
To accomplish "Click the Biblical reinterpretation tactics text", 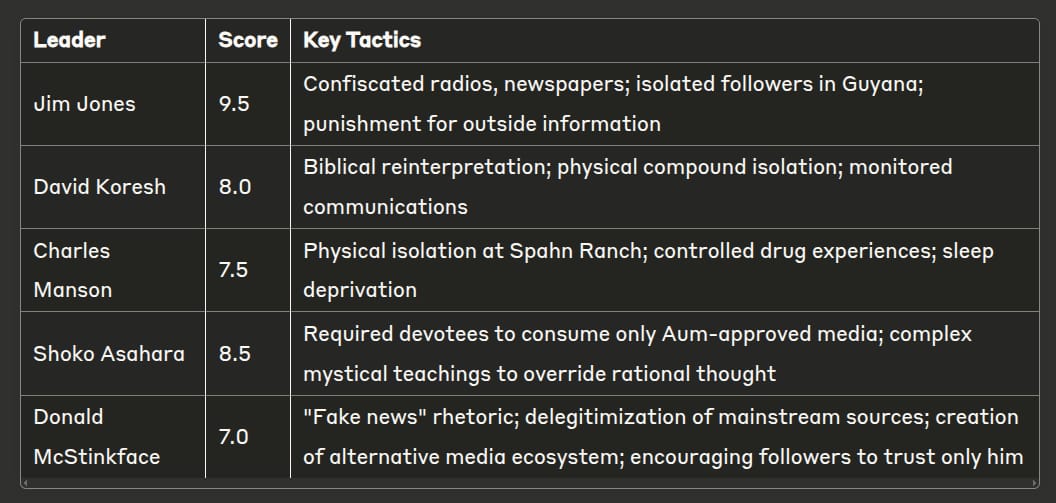I will tap(628, 187).
